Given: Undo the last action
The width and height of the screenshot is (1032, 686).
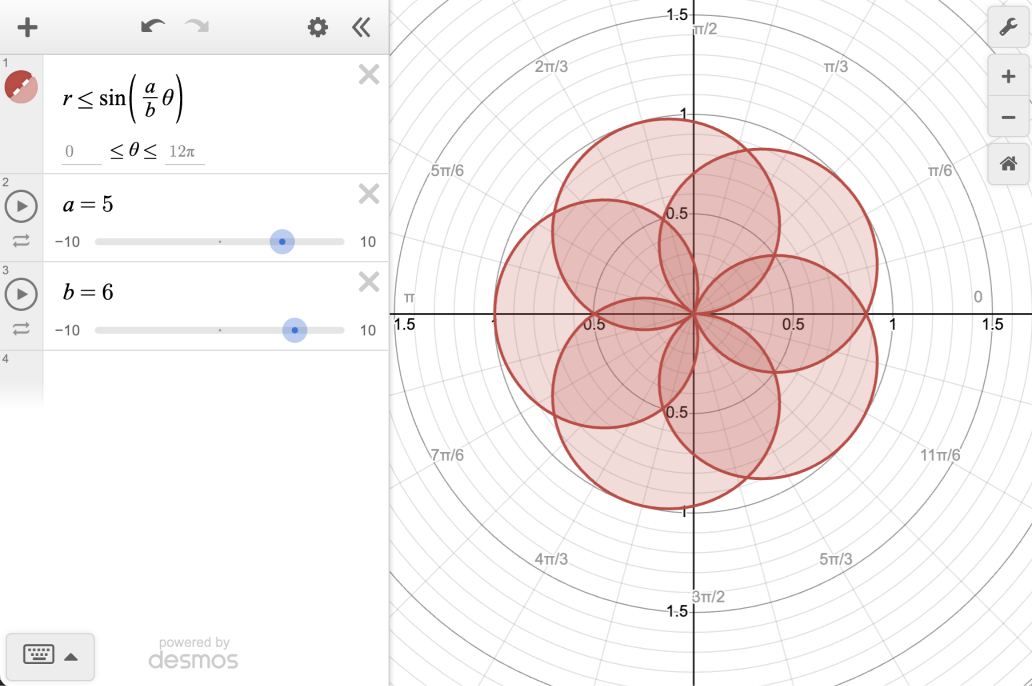Looking at the screenshot, I should pos(153,26).
